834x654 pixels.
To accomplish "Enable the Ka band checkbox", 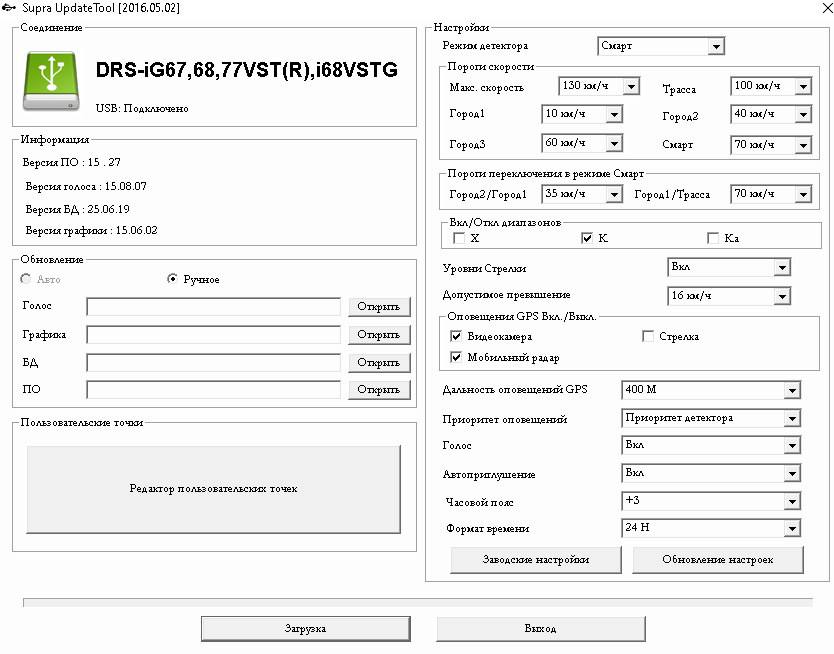I will [713, 239].
